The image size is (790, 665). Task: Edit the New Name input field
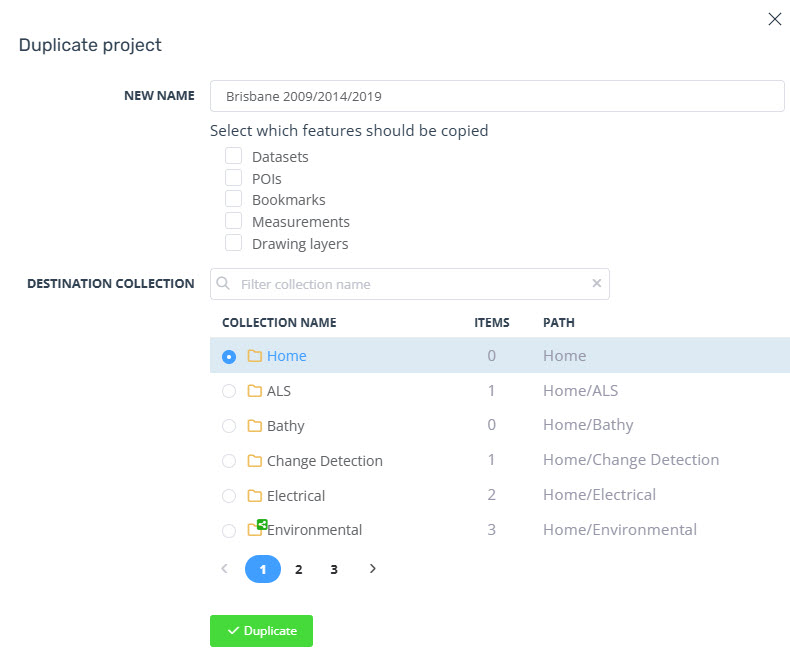497,96
